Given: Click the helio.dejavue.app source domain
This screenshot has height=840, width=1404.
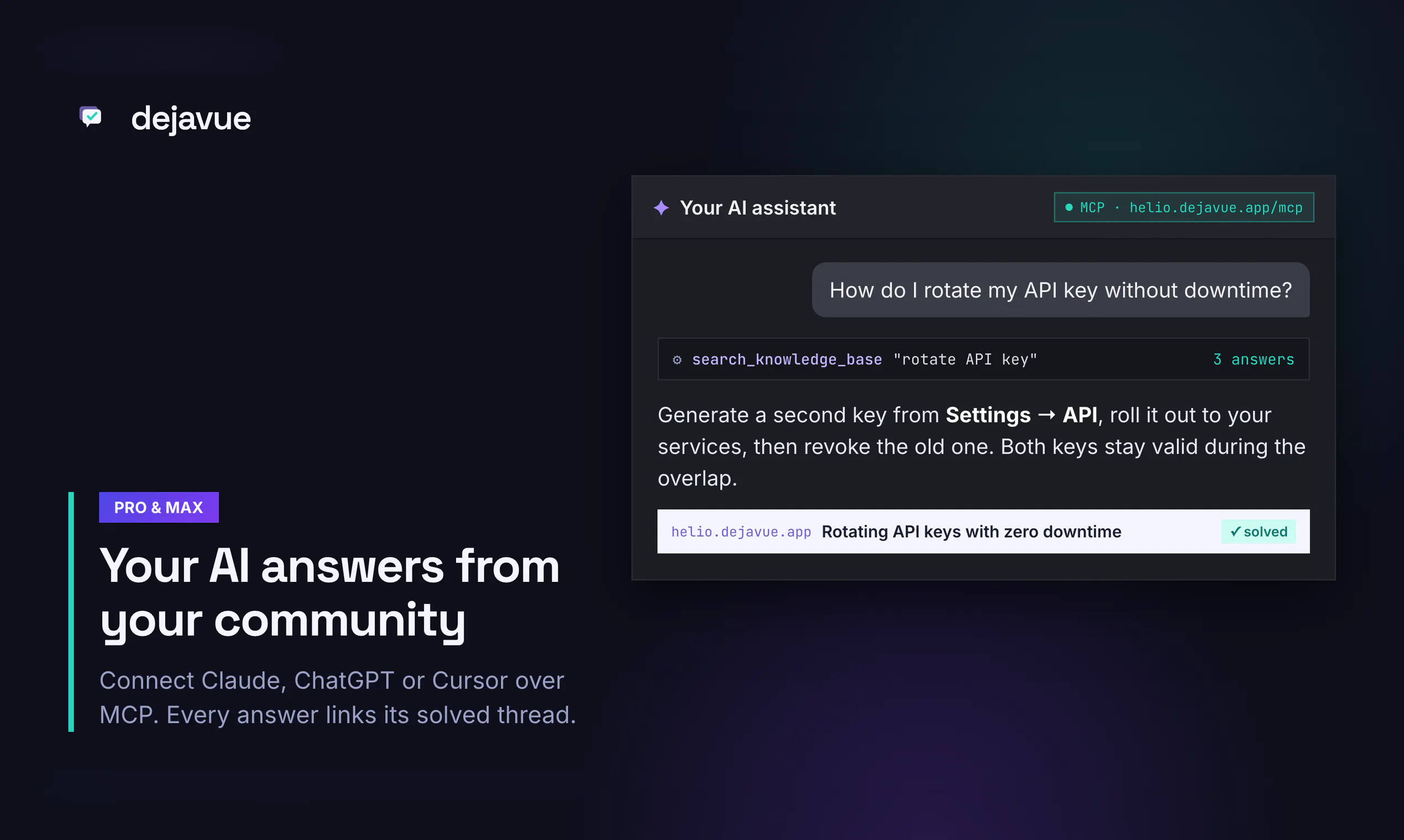Looking at the screenshot, I should [741, 532].
